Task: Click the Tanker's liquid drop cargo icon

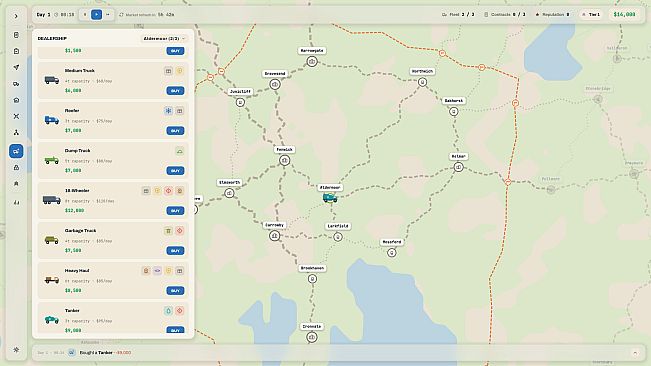Action: pyautogui.click(x=168, y=310)
